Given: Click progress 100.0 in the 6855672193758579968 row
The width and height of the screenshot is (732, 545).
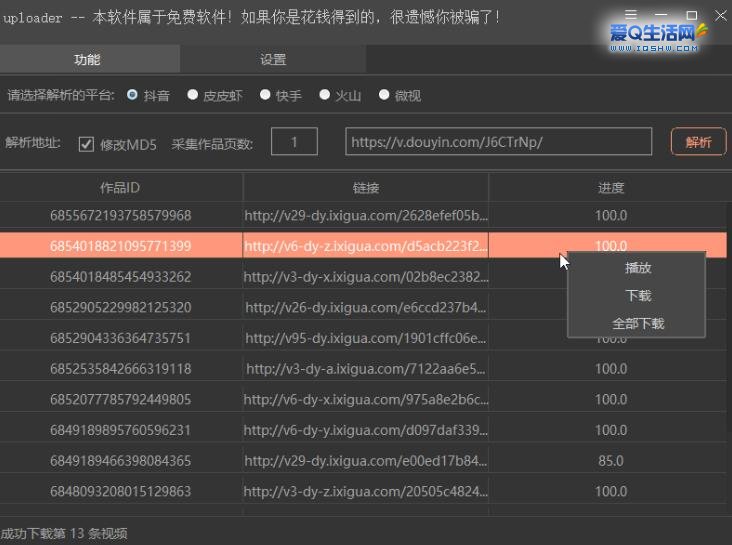Looking at the screenshot, I should coord(611,215).
